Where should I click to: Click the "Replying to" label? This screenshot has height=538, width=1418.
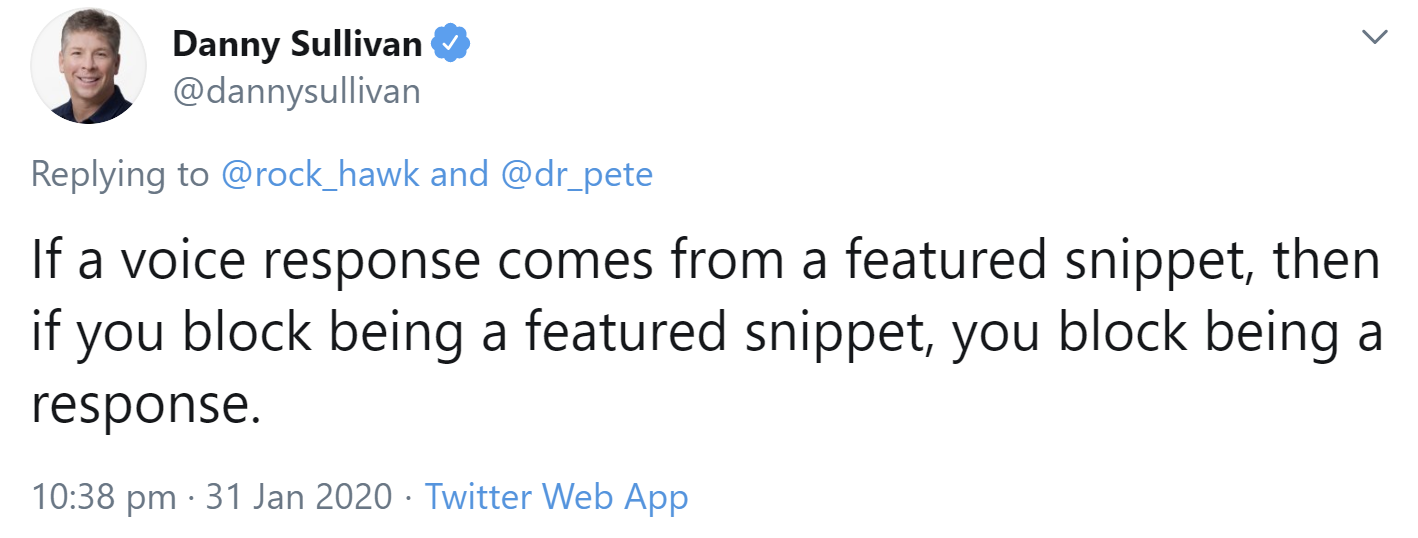pos(119,174)
